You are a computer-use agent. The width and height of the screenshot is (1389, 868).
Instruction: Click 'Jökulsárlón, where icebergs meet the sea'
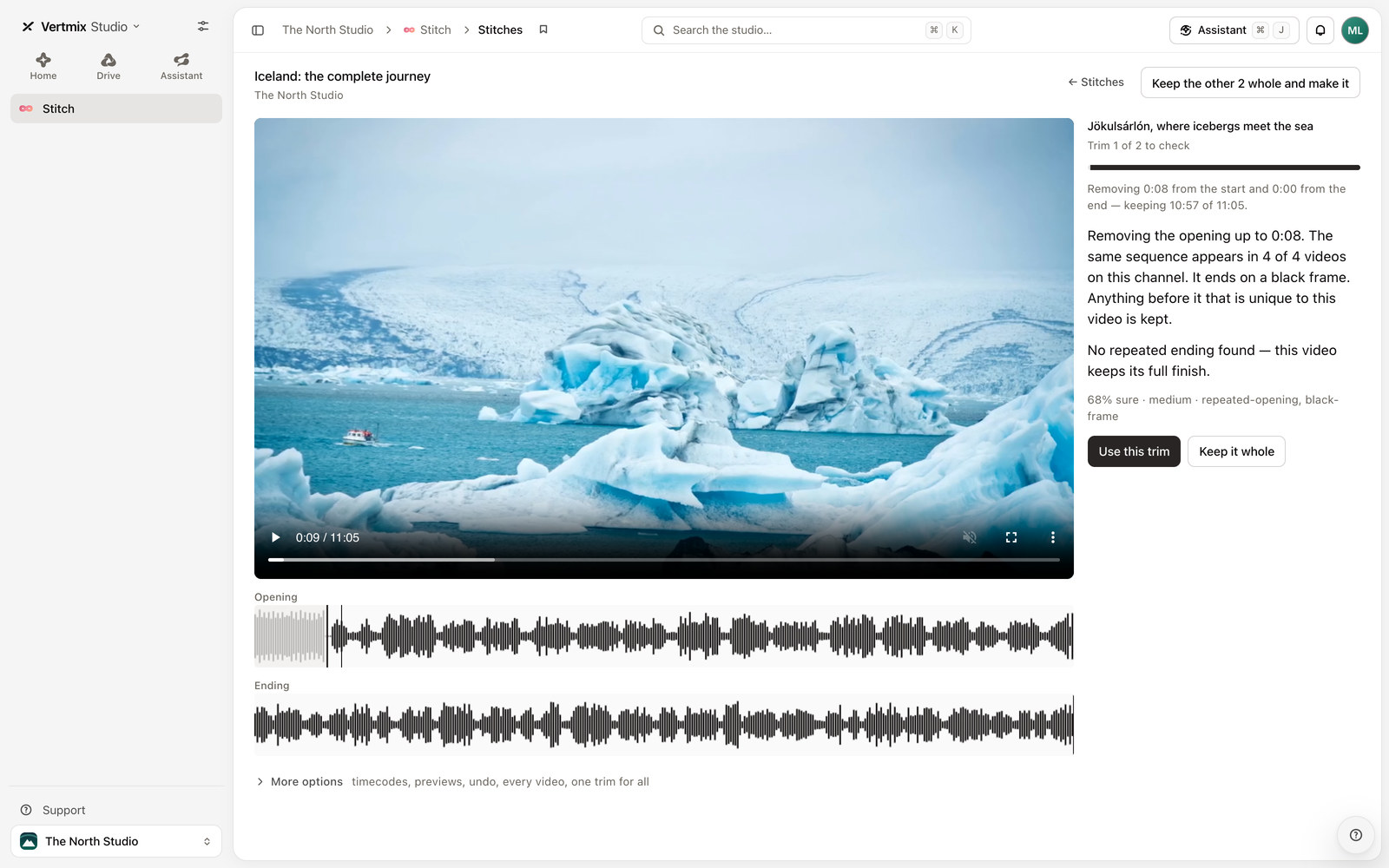[x=1200, y=127]
